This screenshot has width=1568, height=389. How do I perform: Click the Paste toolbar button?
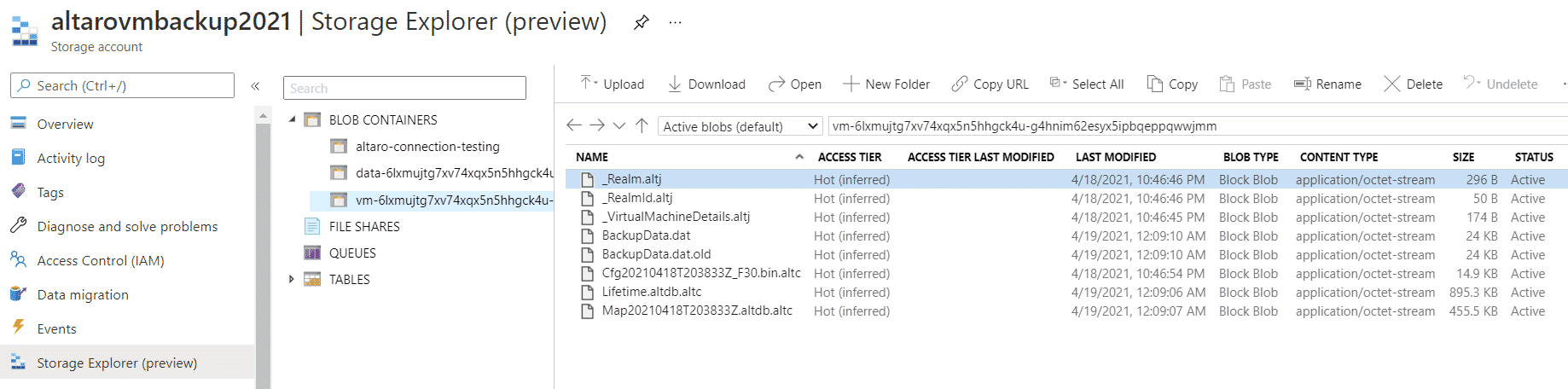(x=1246, y=84)
